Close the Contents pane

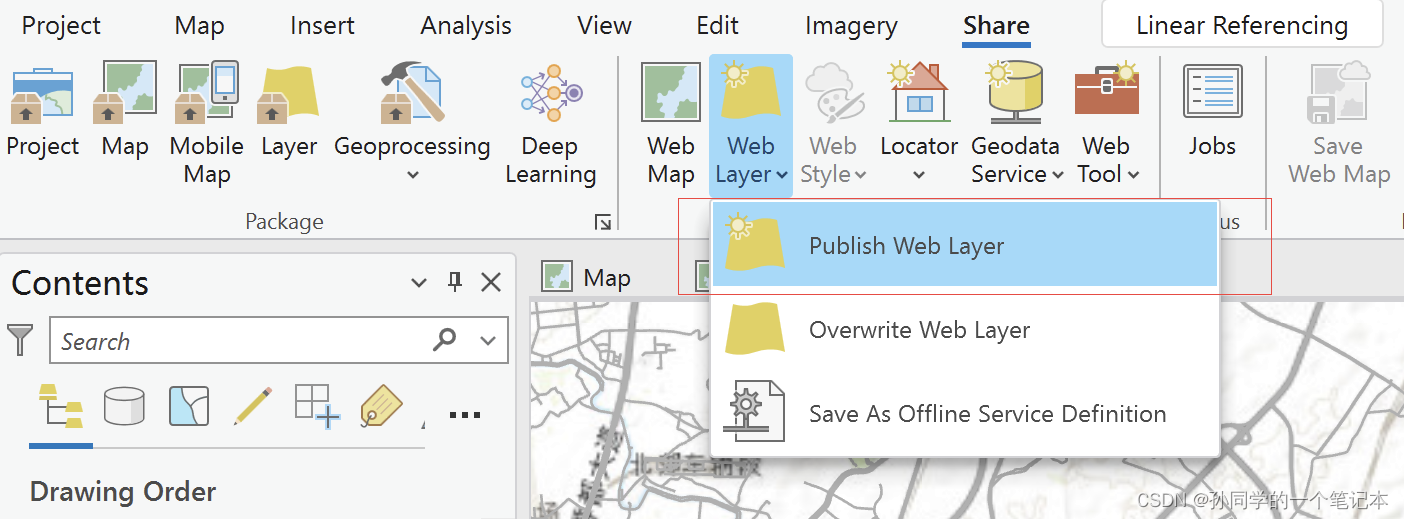click(491, 282)
